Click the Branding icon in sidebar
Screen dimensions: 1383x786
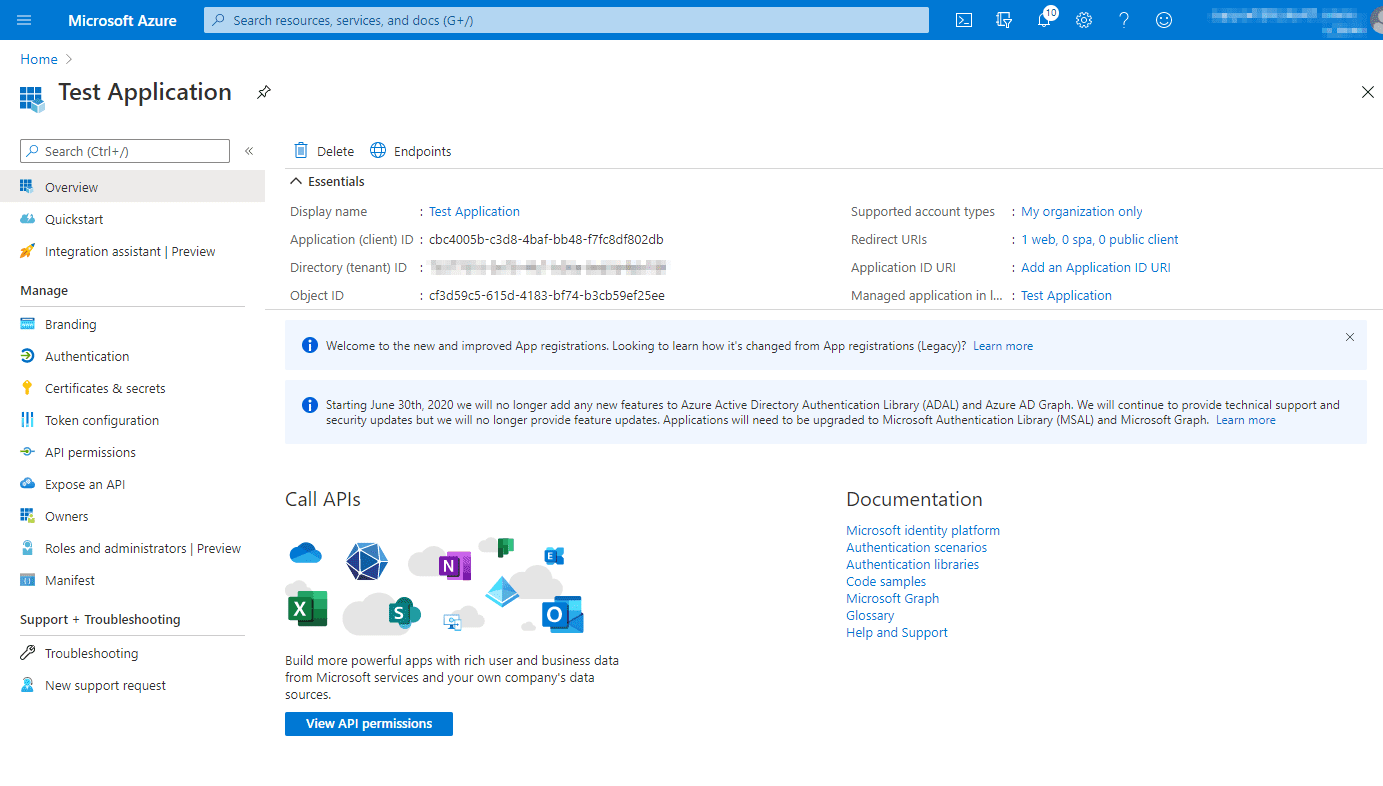(x=27, y=324)
